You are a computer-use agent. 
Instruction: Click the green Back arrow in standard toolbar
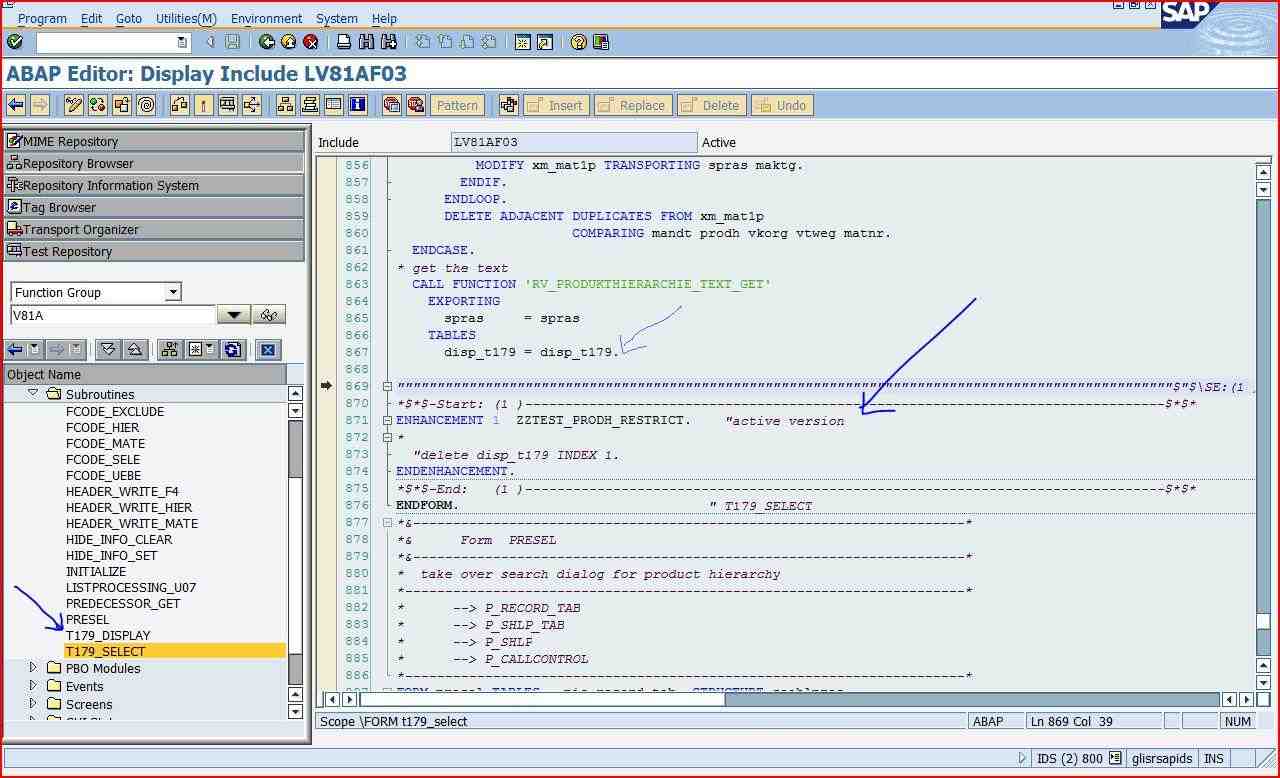(x=266, y=42)
